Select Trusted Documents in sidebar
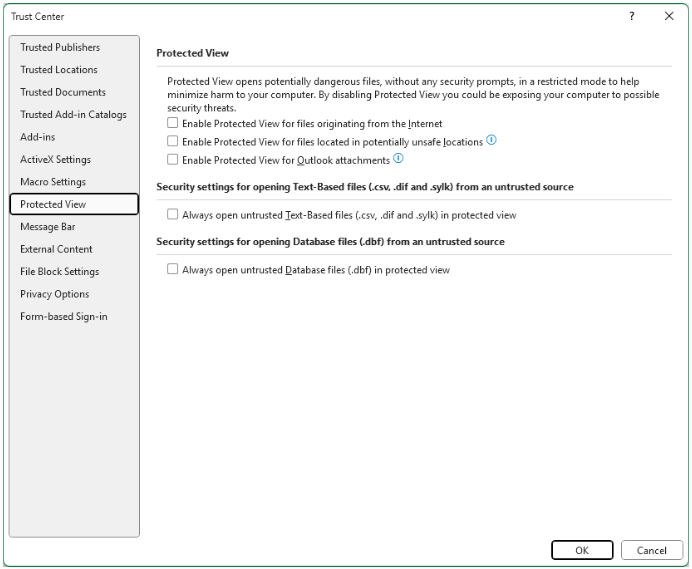Screen dimensions: 692x569 [63, 92]
